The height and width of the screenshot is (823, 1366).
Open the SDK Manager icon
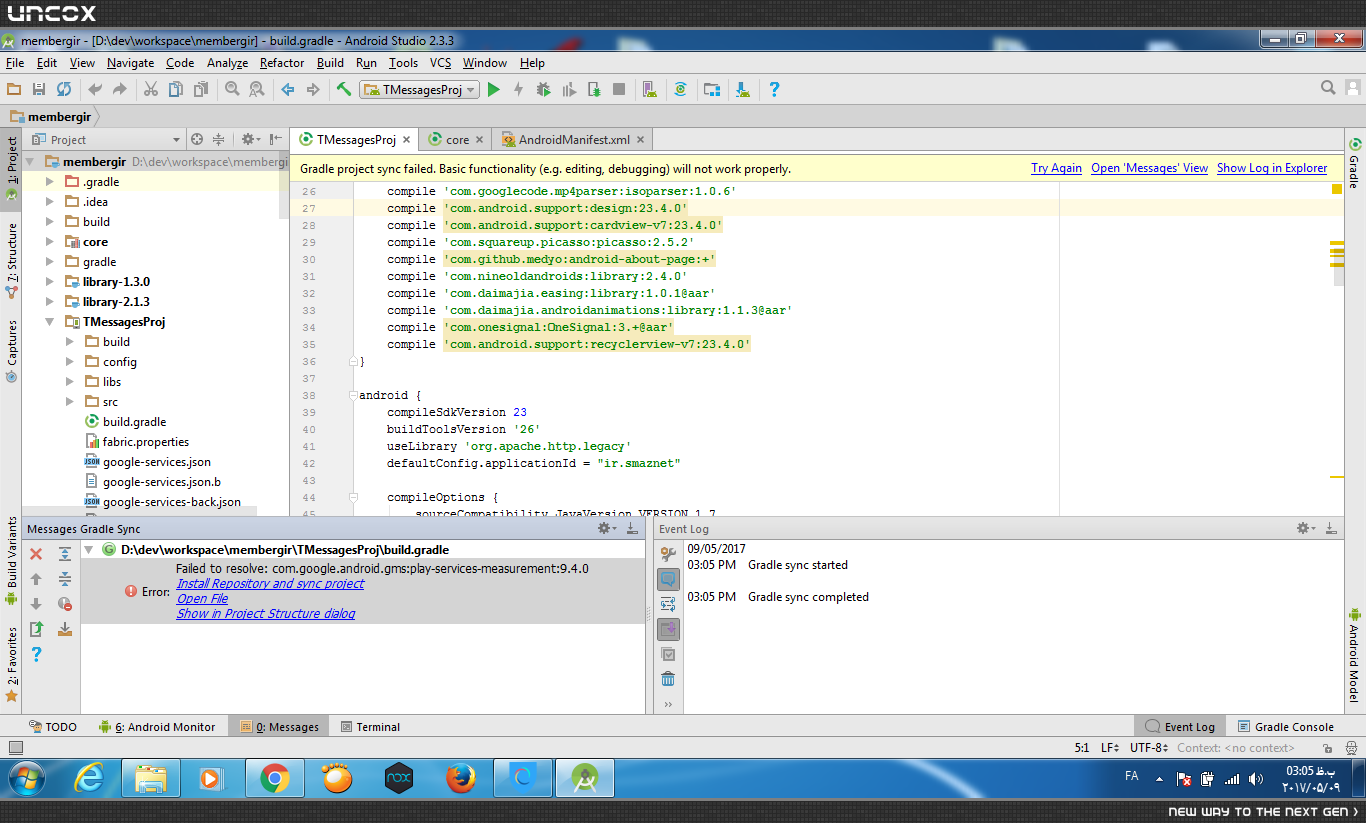743,89
